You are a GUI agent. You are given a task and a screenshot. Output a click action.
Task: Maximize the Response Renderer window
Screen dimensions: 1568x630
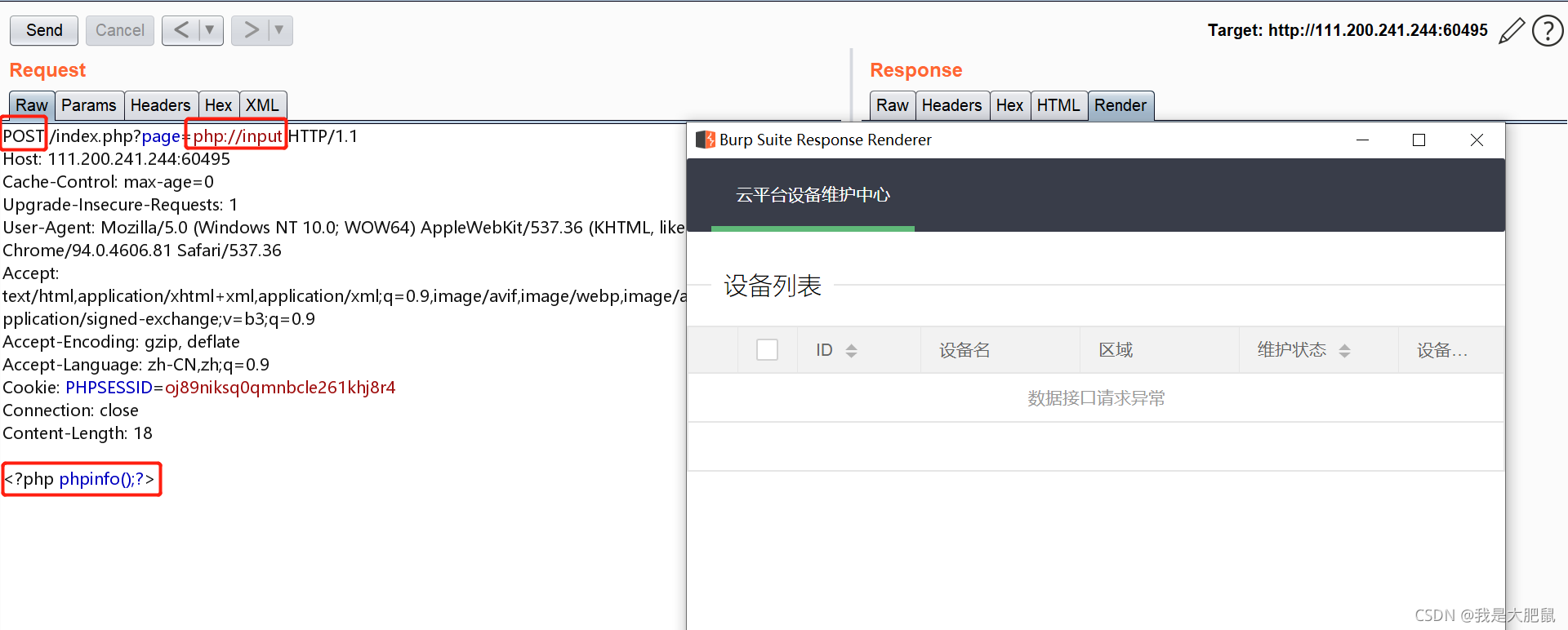tap(1419, 140)
